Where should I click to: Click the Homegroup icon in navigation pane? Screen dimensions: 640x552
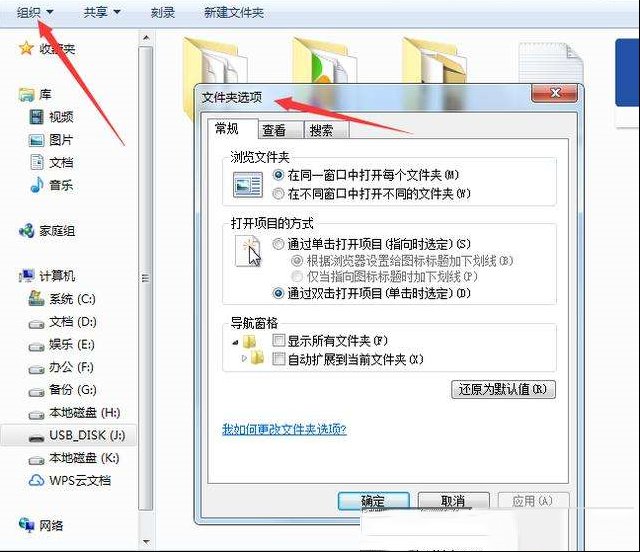coord(27,231)
